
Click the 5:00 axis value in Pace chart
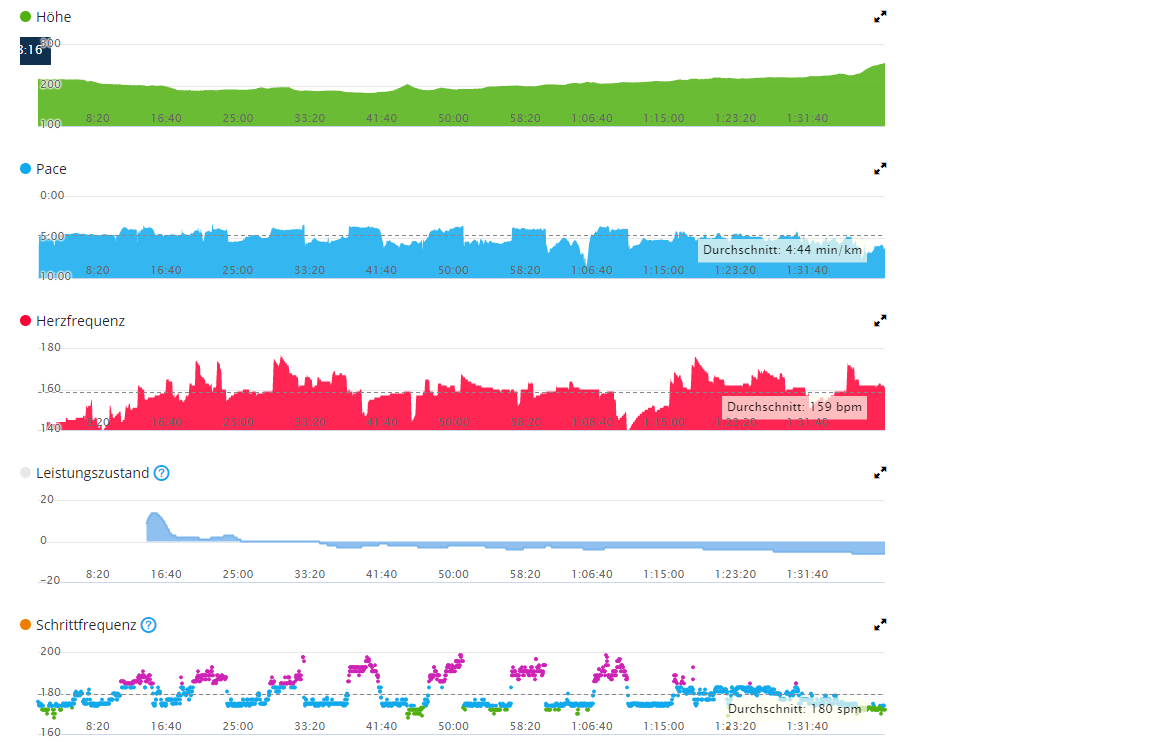[52, 237]
